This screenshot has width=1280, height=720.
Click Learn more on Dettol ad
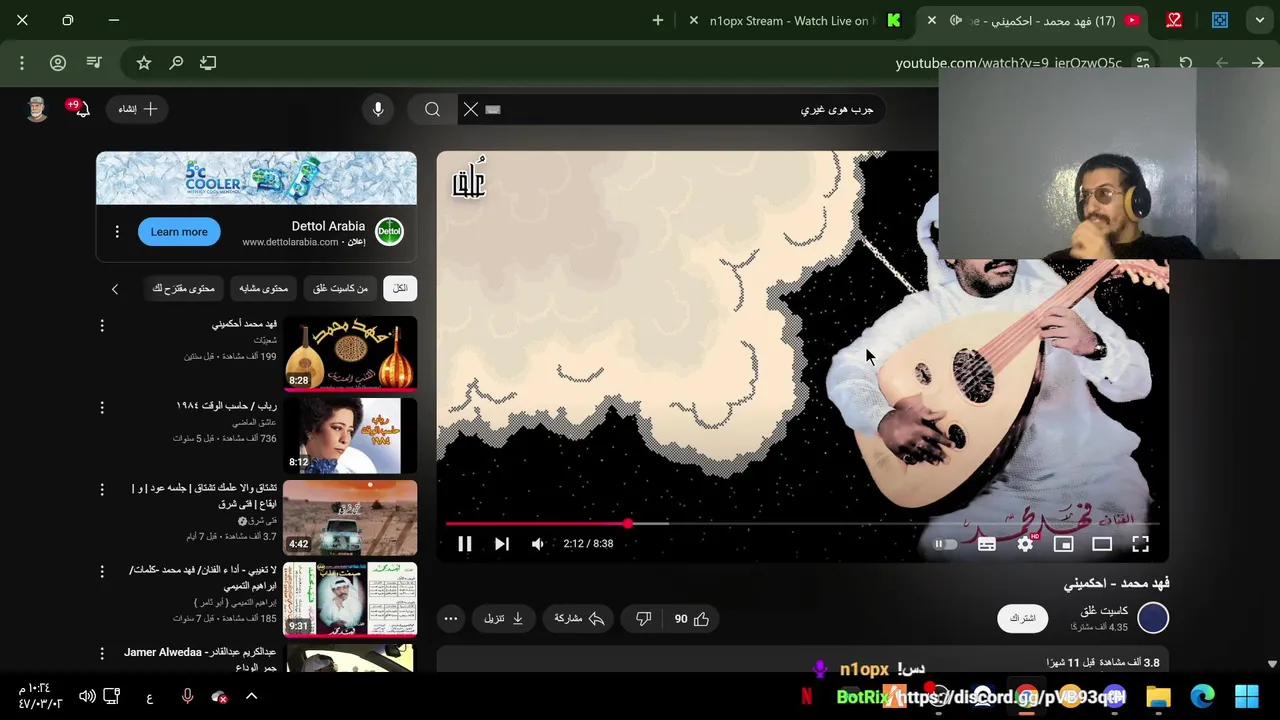click(x=179, y=232)
